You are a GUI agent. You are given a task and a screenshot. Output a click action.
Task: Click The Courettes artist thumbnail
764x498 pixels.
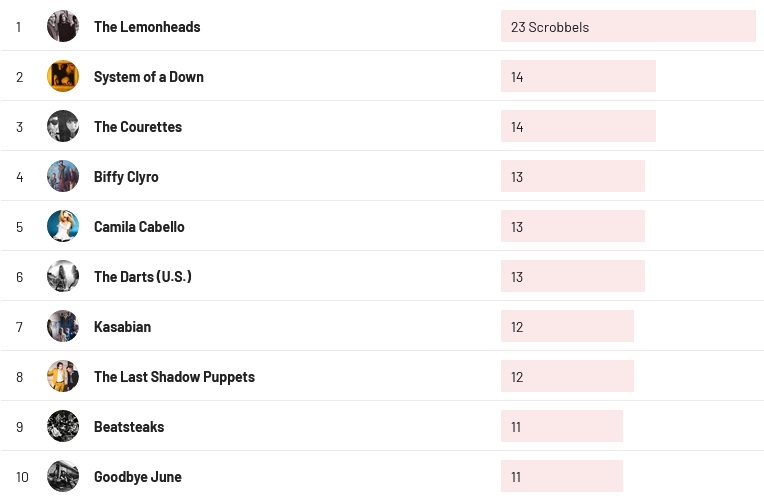[x=63, y=126]
